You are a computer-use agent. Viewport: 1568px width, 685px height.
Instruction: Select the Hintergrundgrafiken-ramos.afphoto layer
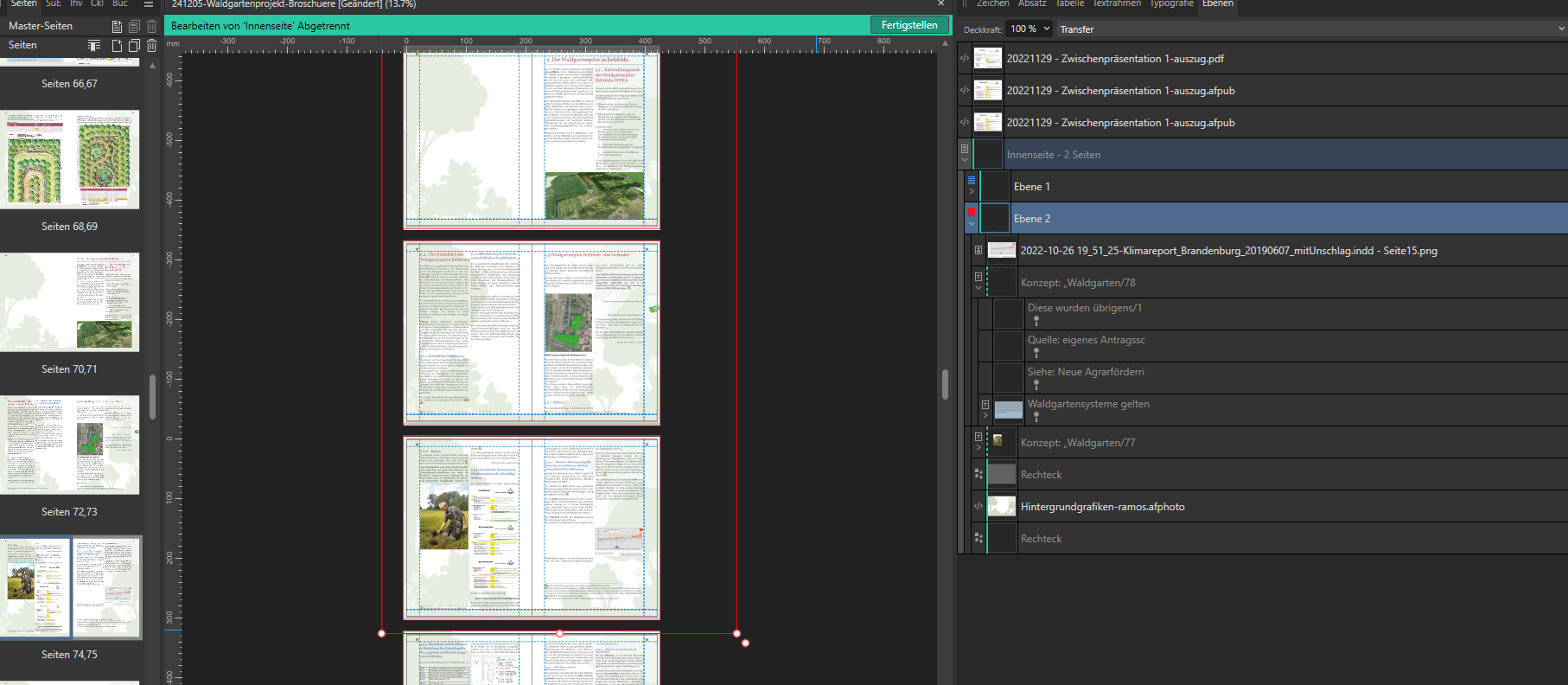pos(1102,507)
